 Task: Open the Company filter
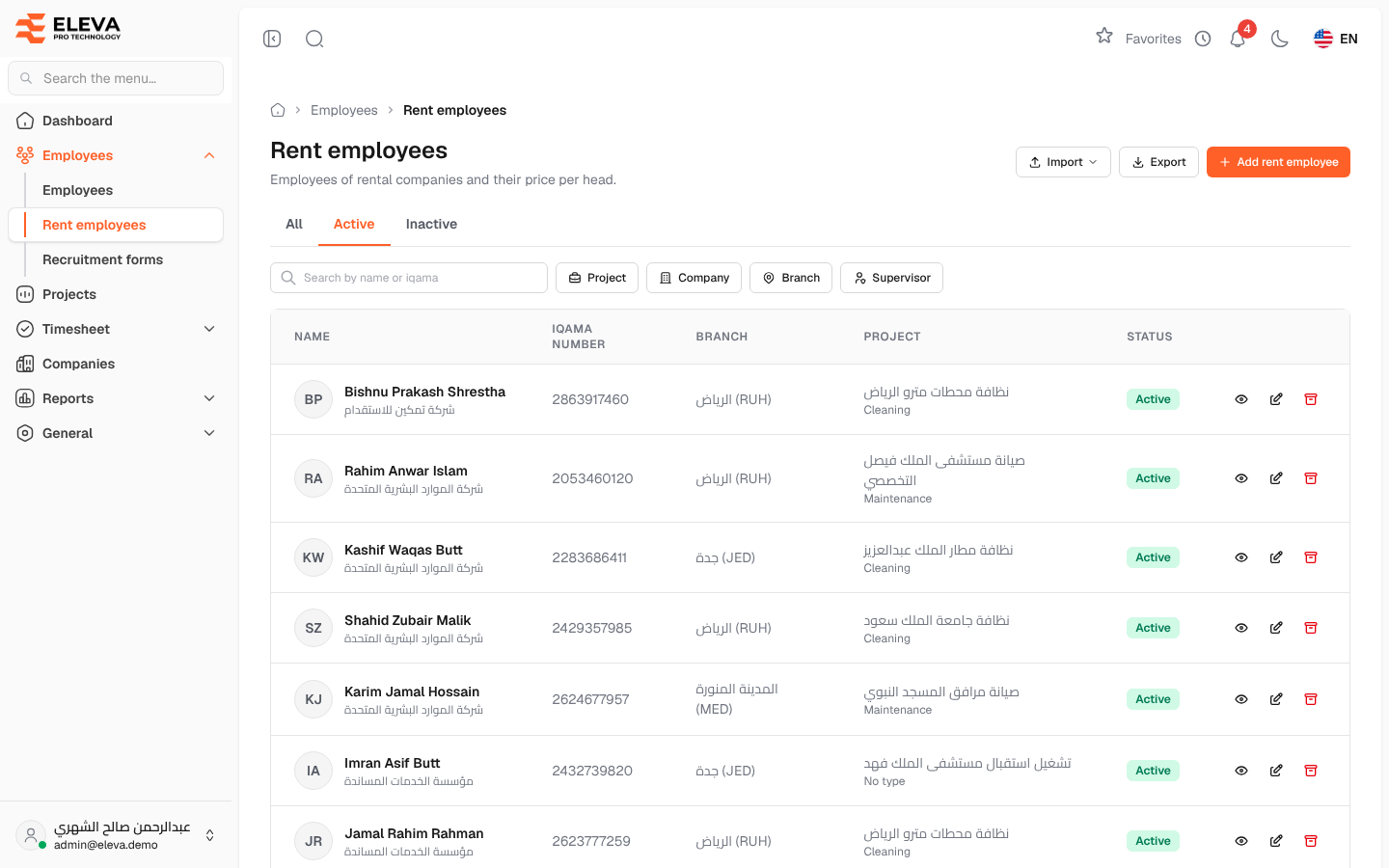tap(694, 278)
